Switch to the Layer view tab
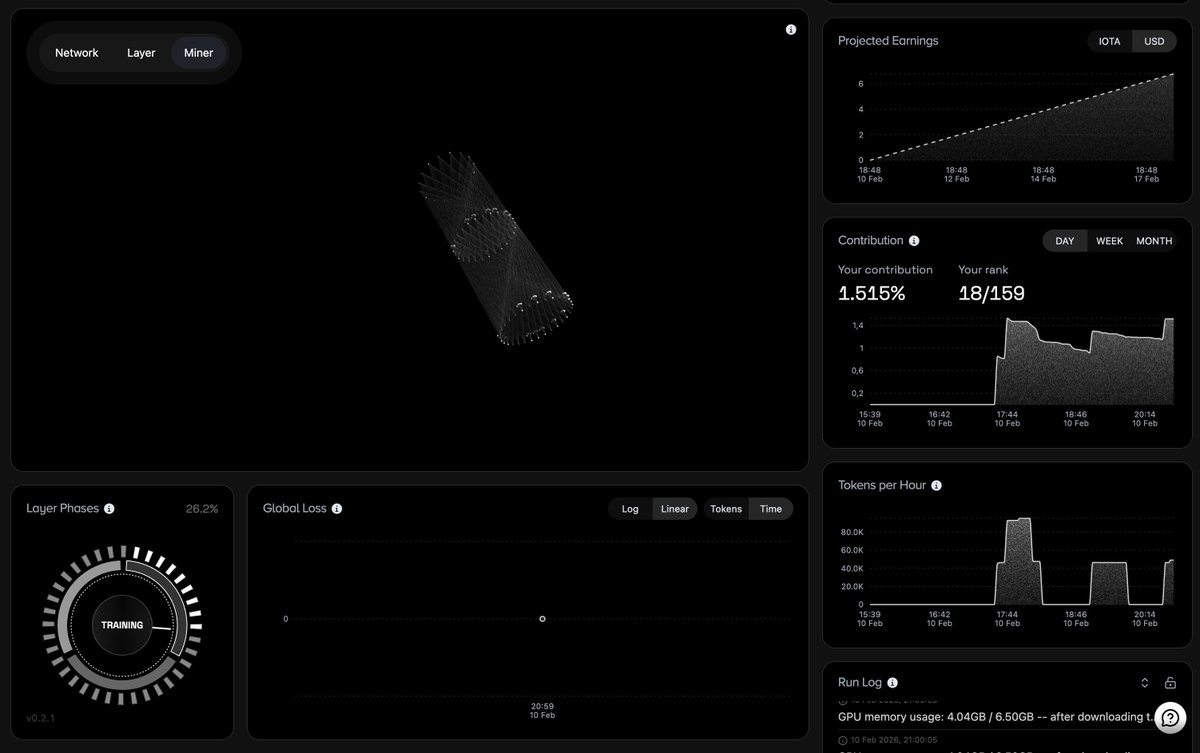Image resolution: width=1200 pixels, height=753 pixels. click(141, 53)
